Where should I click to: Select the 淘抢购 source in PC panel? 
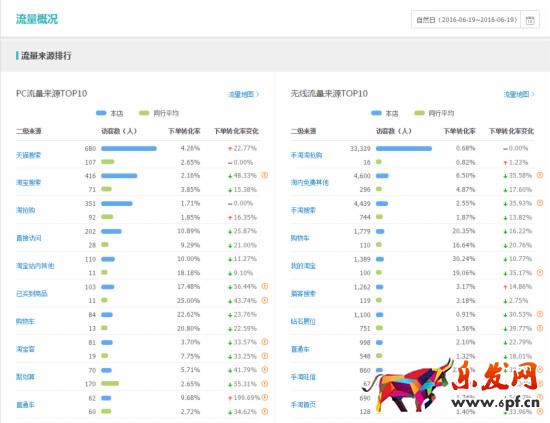click(x=26, y=210)
